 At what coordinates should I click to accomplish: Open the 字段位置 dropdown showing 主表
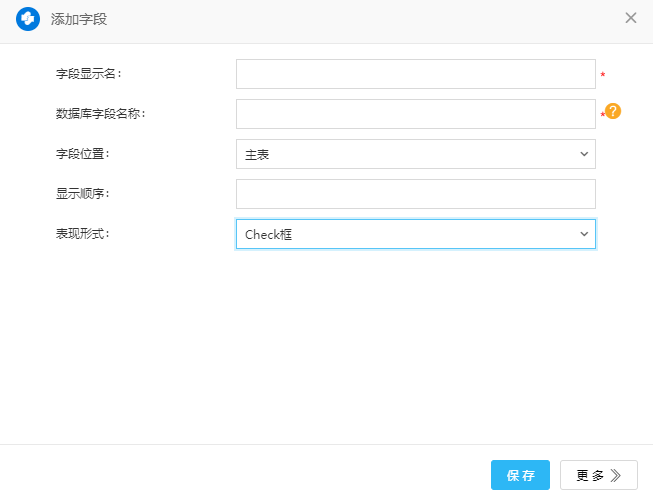point(415,154)
